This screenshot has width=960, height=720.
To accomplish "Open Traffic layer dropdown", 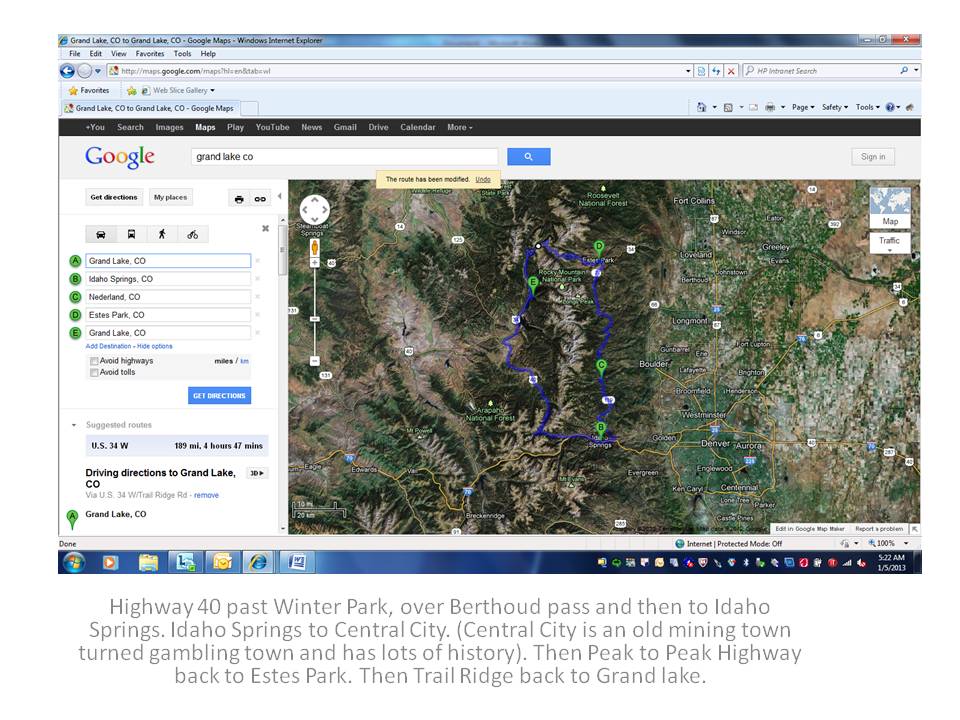I will tap(890, 243).
